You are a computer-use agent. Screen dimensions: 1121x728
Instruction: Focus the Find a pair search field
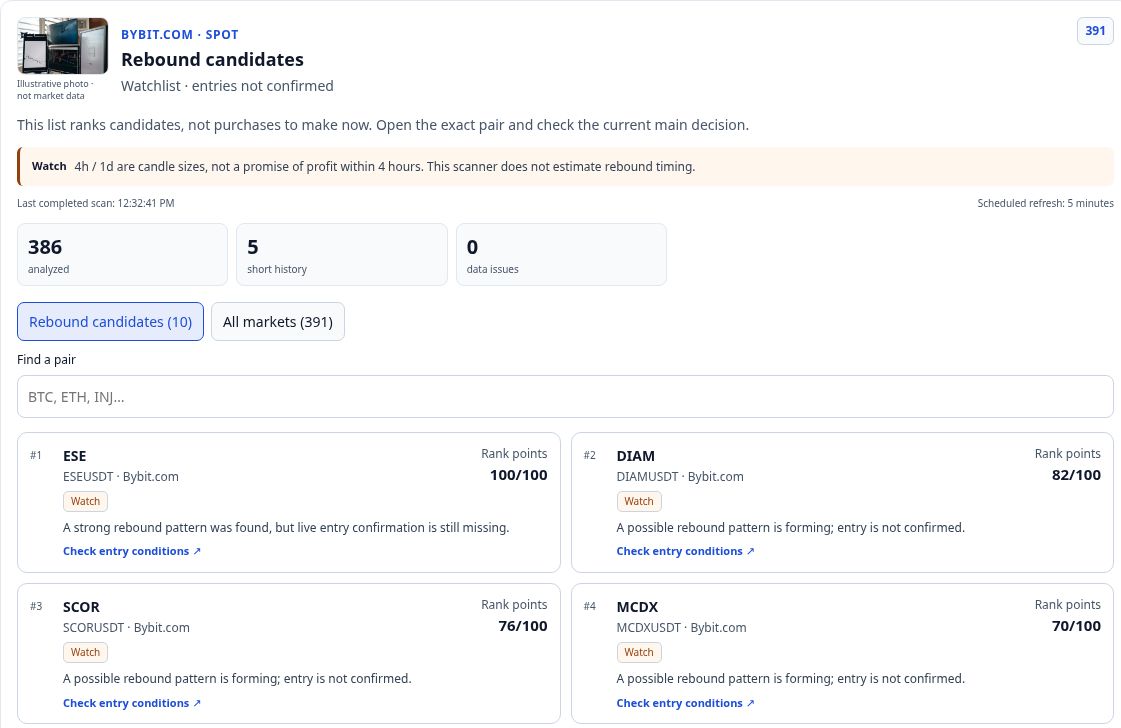(565, 397)
